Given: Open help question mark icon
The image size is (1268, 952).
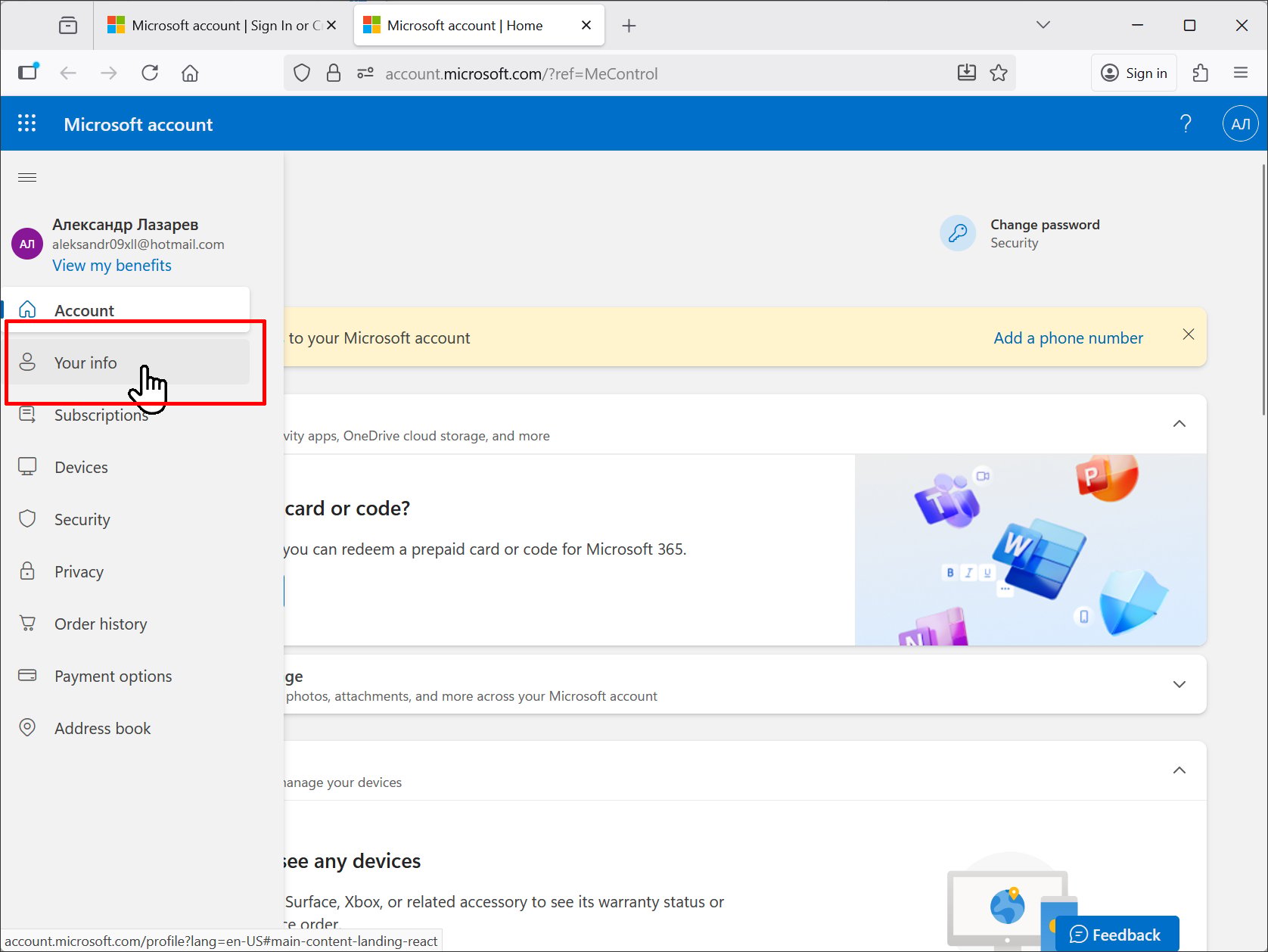Looking at the screenshot, I should pyautogui.click(x=1186, y=123).
